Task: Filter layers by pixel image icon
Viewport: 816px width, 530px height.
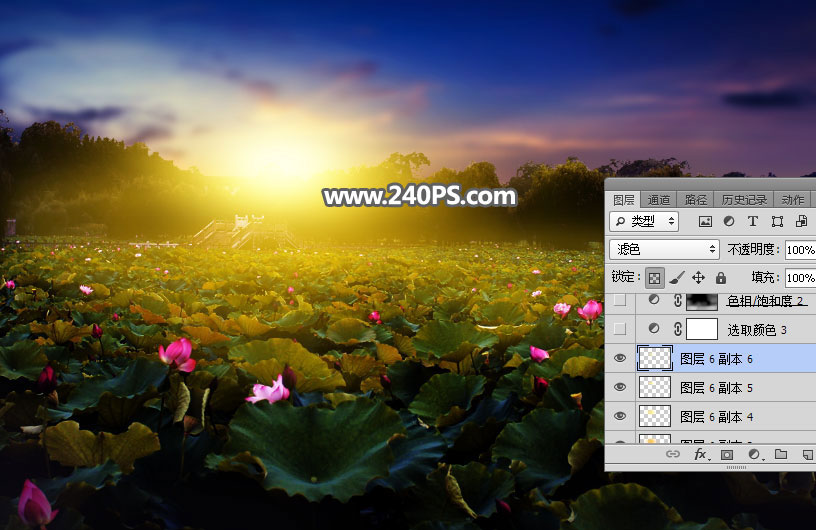Action: [x=705, y=222]
